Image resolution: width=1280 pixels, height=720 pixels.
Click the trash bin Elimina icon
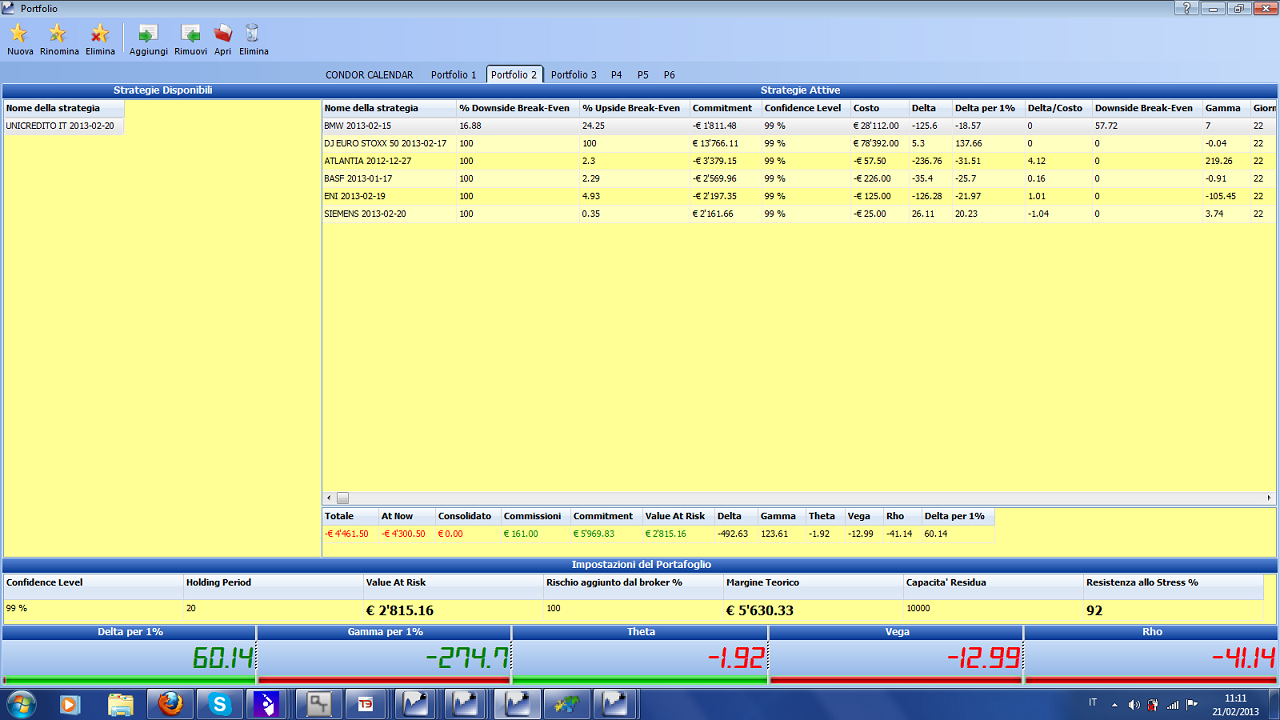click(253, 33)
